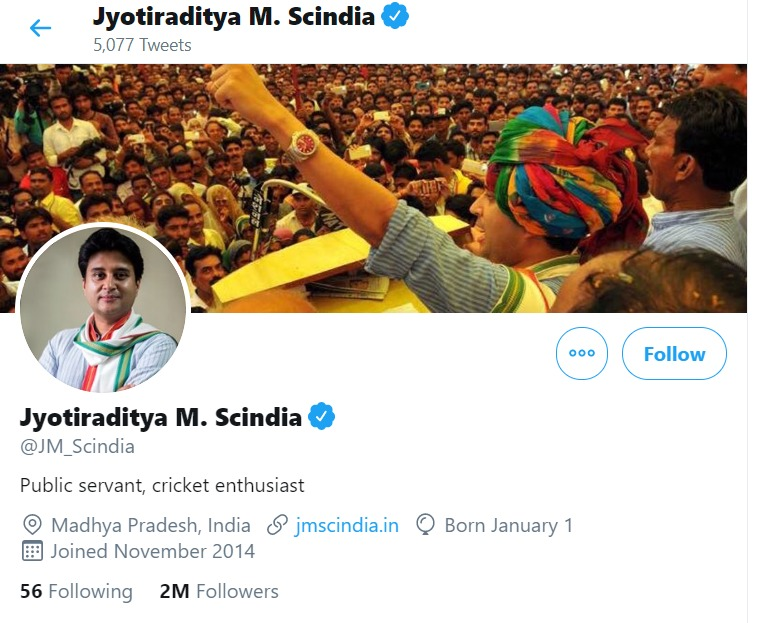Open the jmscindia.in website link

(x=347, y=525)
